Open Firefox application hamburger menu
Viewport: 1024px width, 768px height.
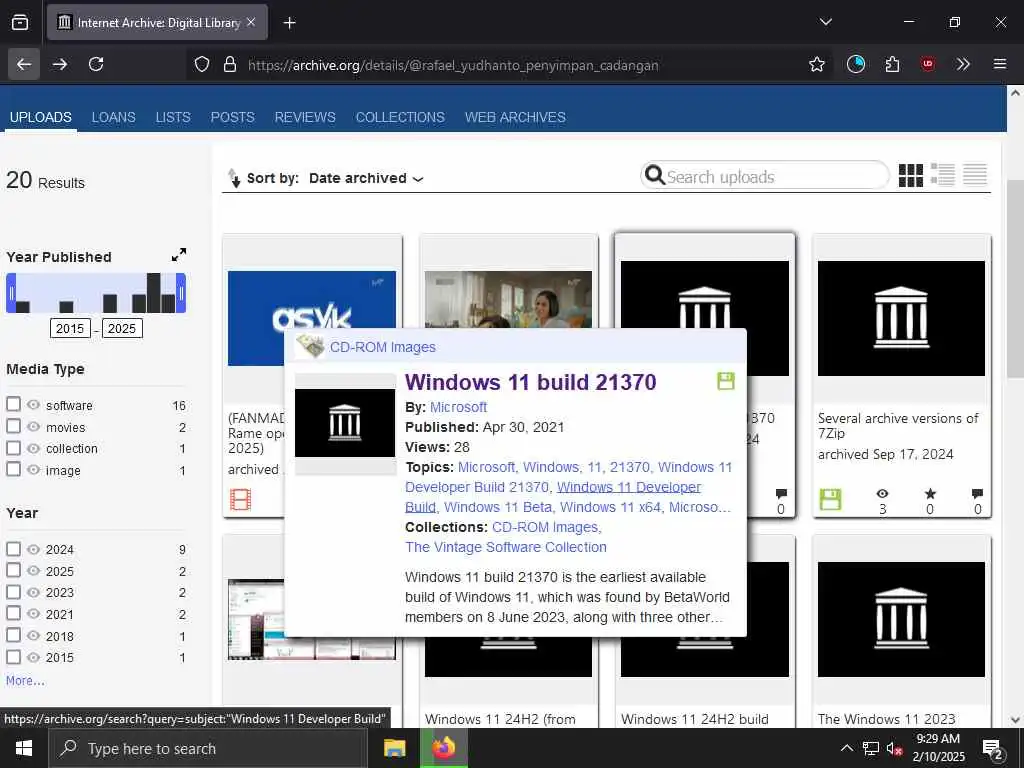point(999,64)
